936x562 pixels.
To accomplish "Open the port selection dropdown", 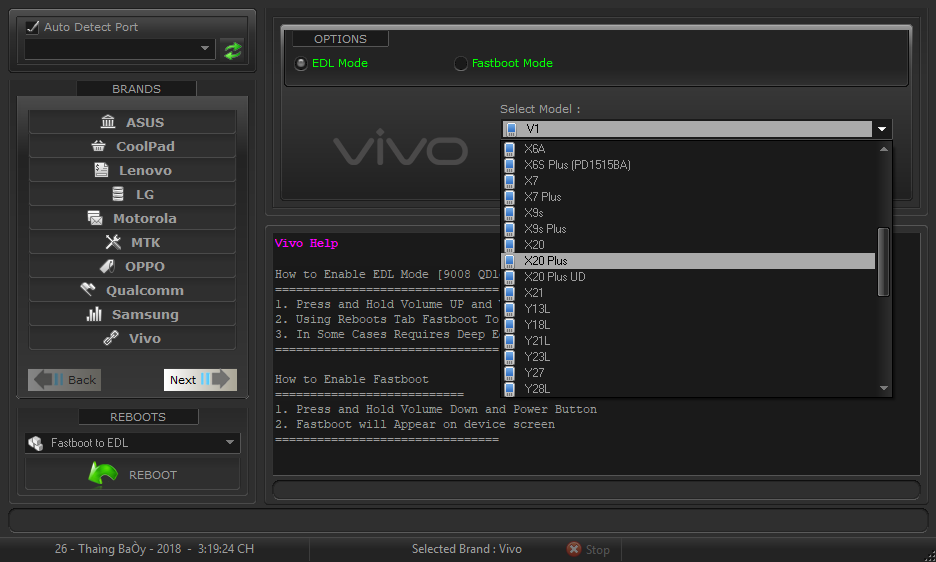I will [119, 49].
